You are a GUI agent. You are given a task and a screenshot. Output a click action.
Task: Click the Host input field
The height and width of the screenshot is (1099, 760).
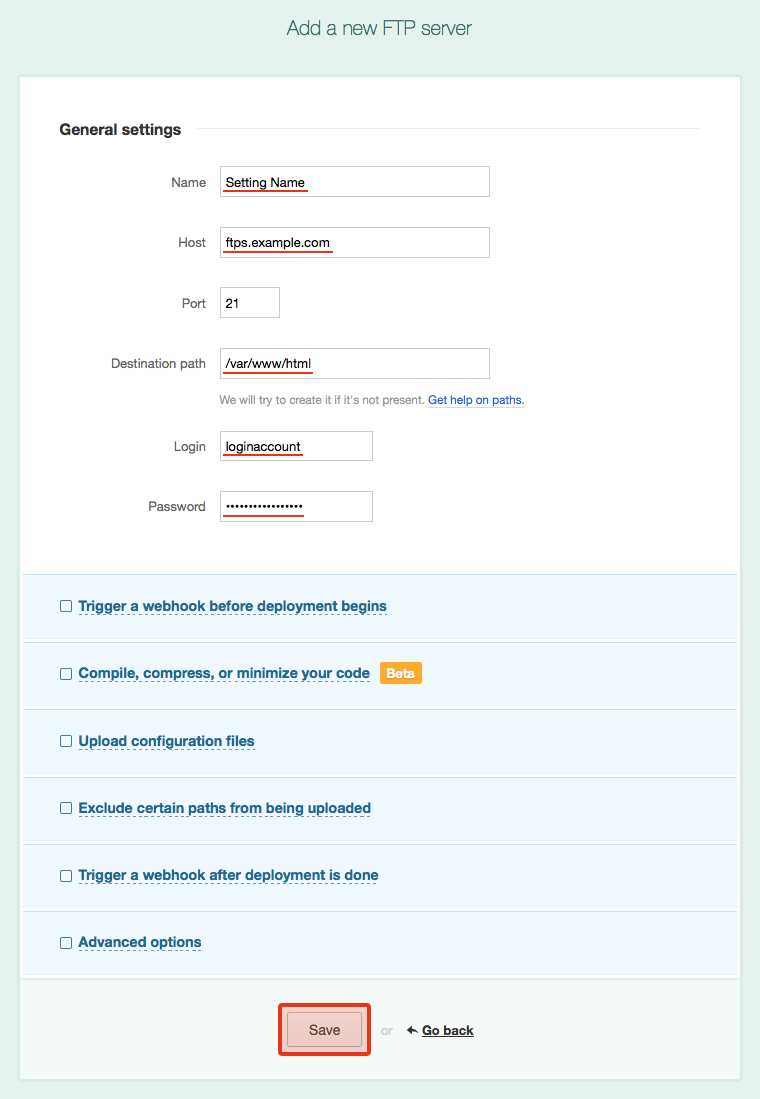(x=354, y=243)
